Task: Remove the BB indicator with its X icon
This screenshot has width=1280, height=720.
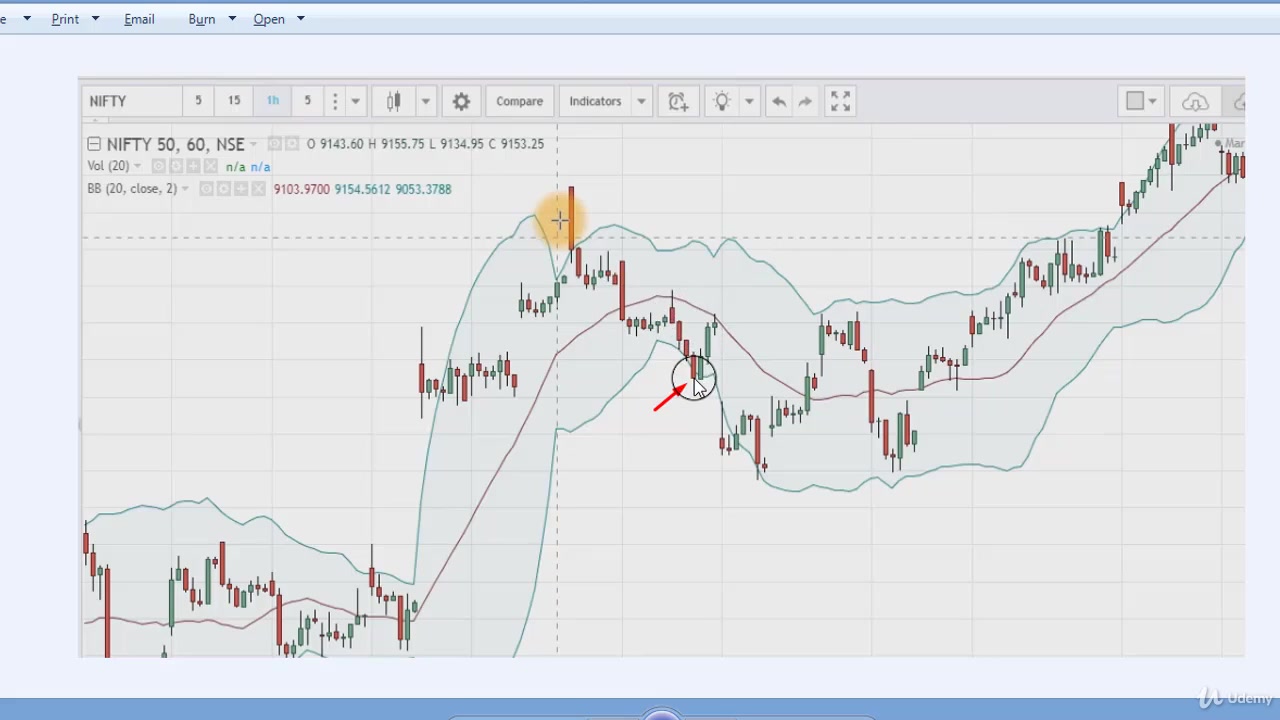Action: tap(258, 189)
